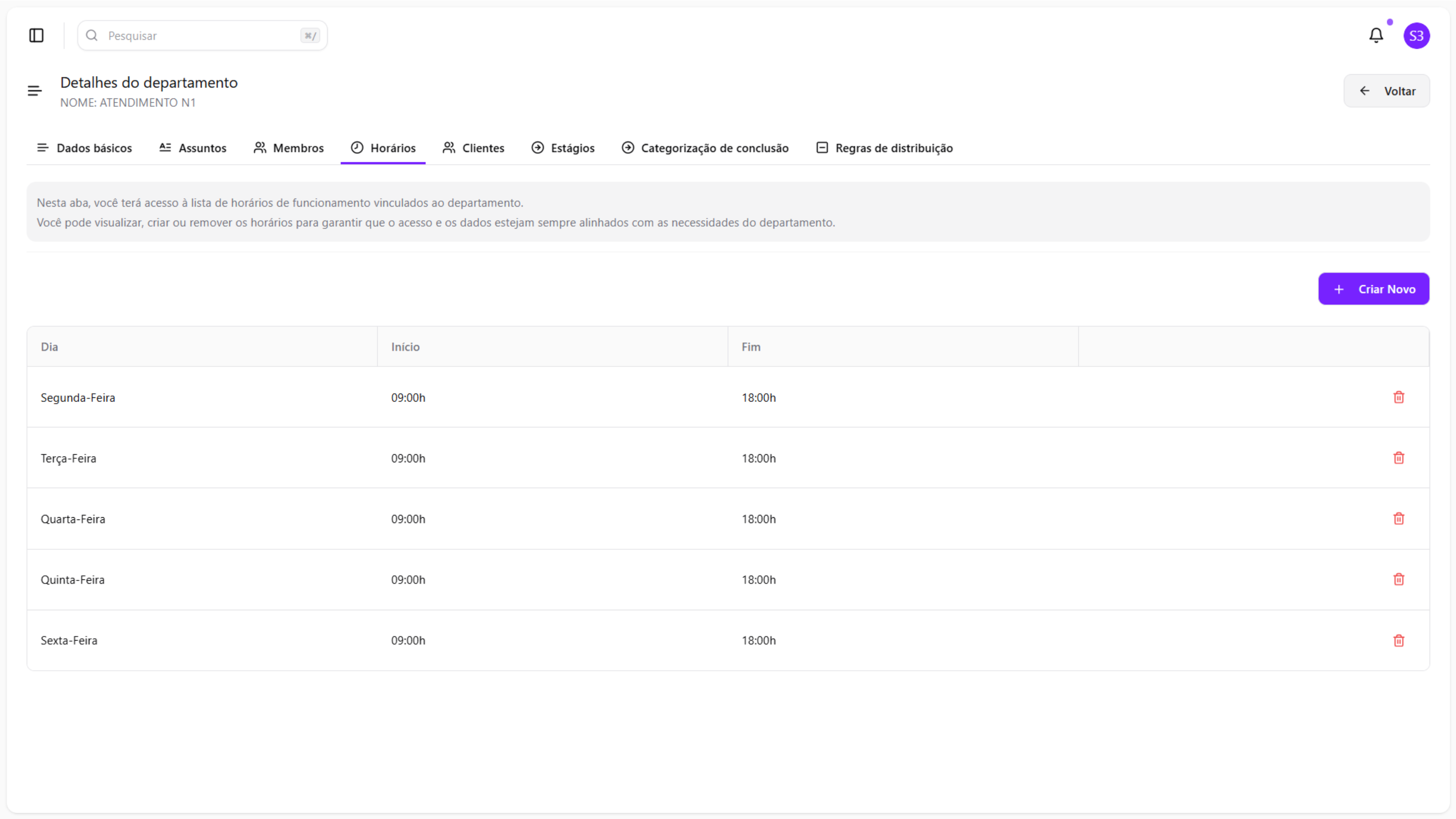The width and height of the screenshot is (1456, 819).
Task: Remove the Quarta-Feira schedule row
Action: pos(1398,519)
